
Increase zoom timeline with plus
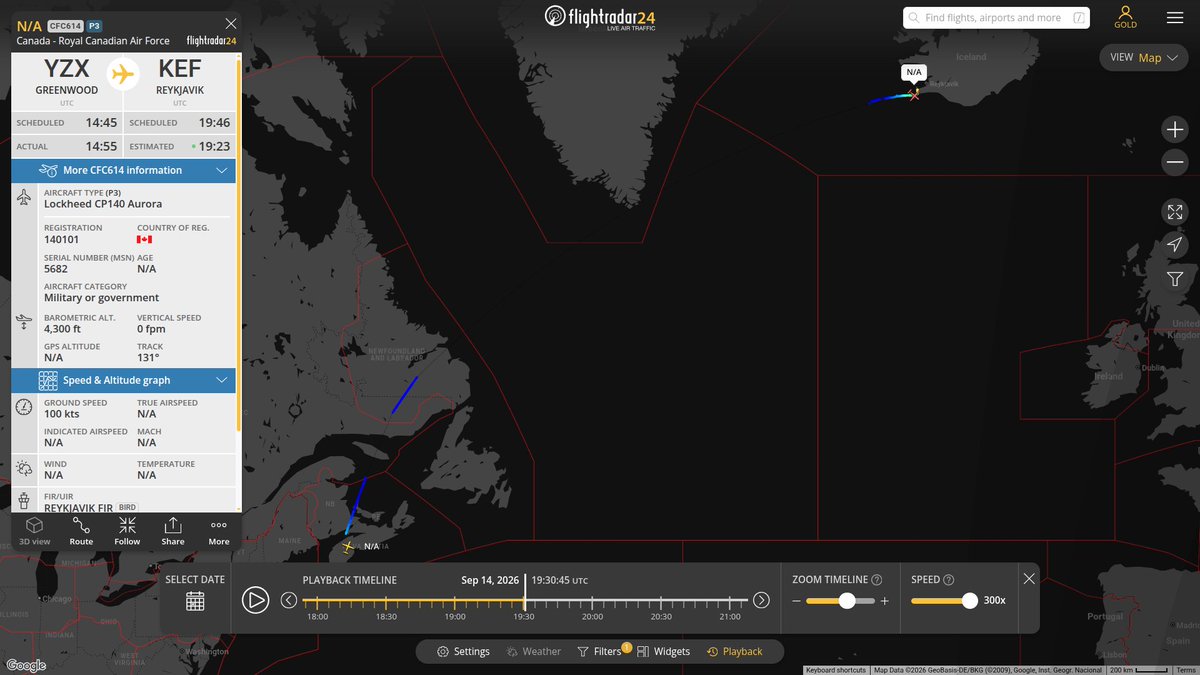pos(884,601)
